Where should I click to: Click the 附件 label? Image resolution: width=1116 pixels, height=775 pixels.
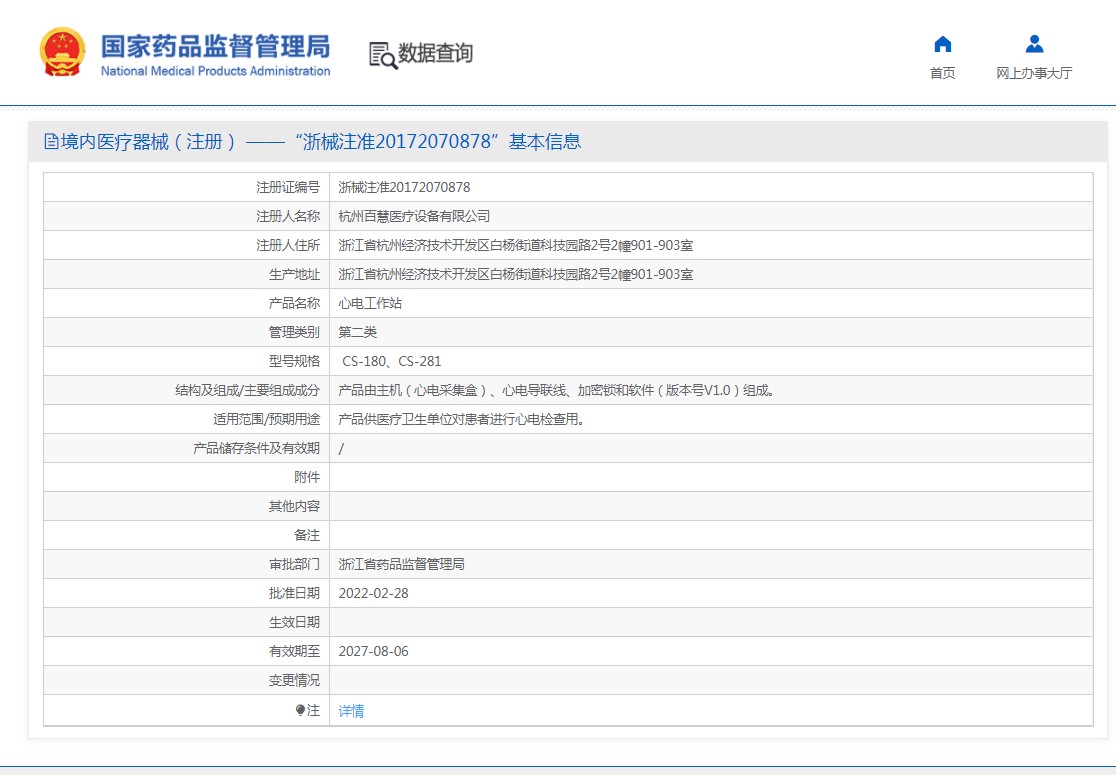pyautogui.click(x=307, y=478)
